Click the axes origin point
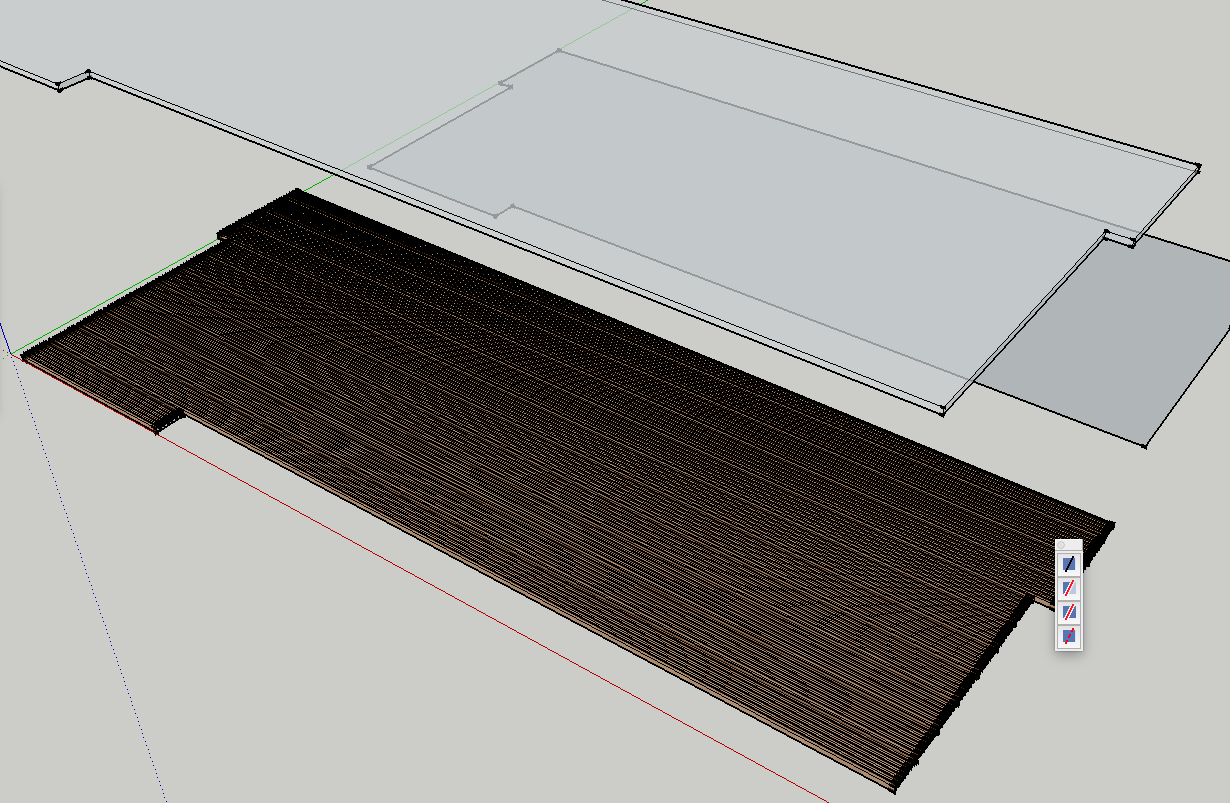The width and height of the screenshot is (1230, 803). (x=12, y=354)
